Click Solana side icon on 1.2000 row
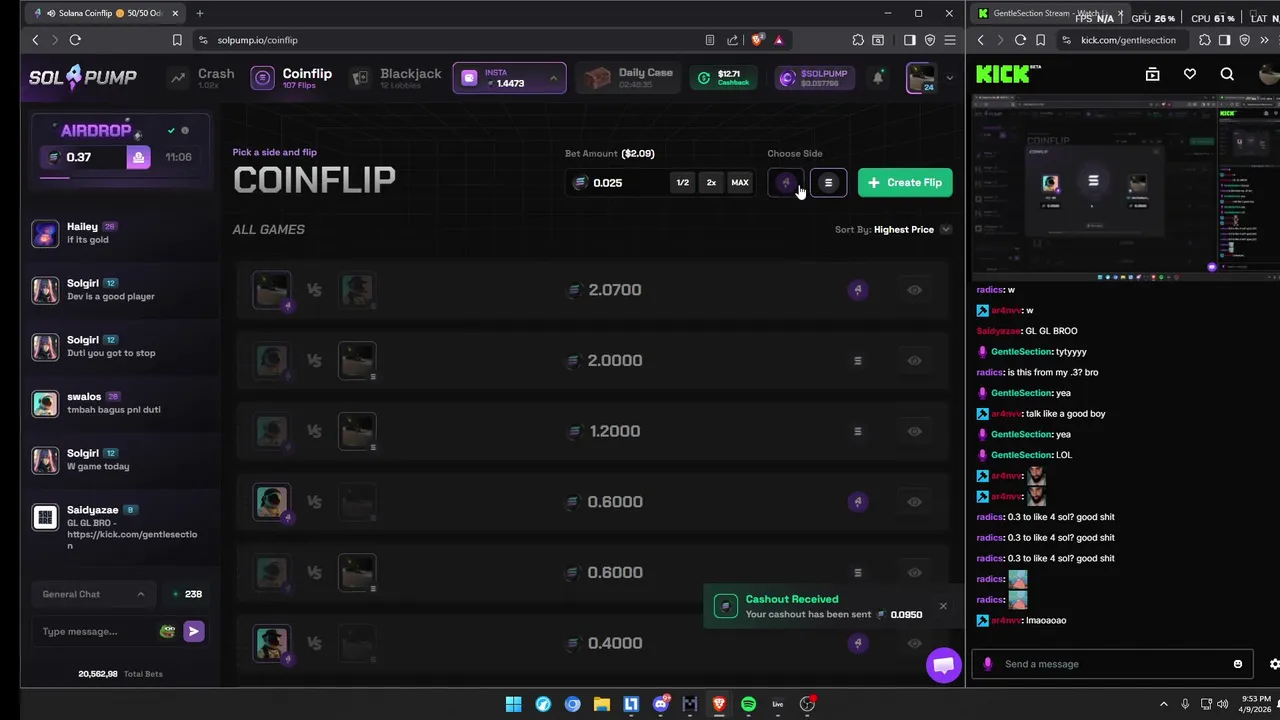 click(857, 431)
